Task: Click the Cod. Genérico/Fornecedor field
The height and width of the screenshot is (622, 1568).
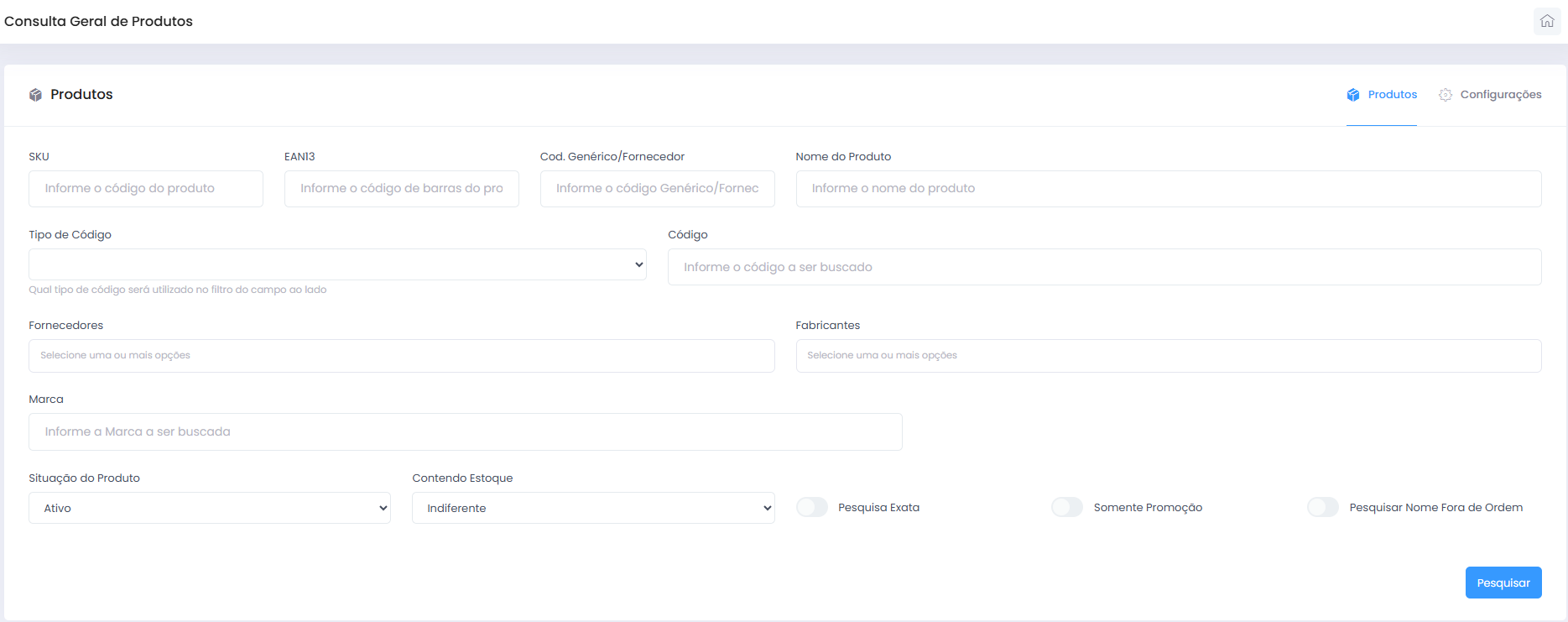Action: coord(657,189)
